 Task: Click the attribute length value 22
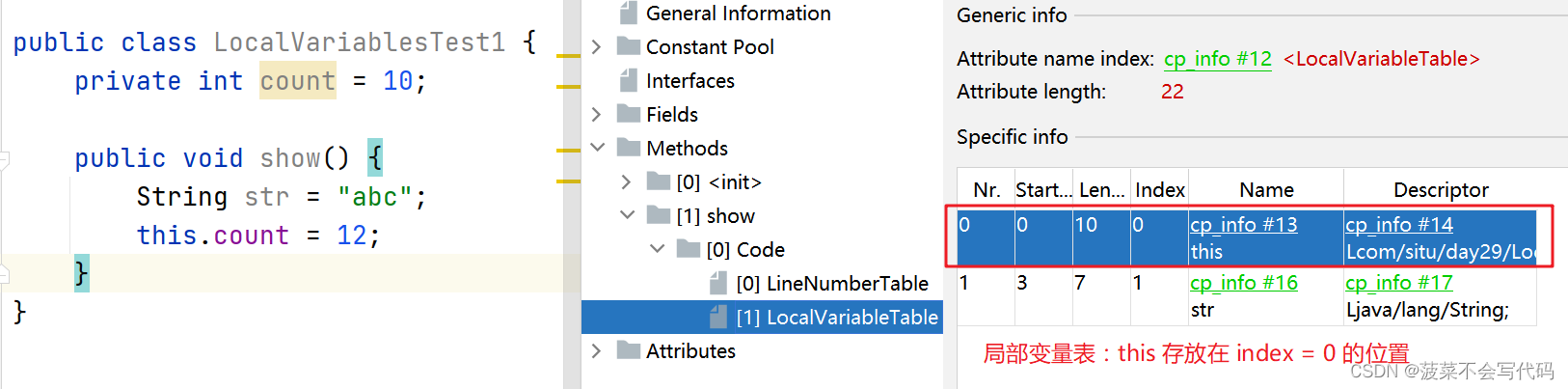tap(1173, 92)
